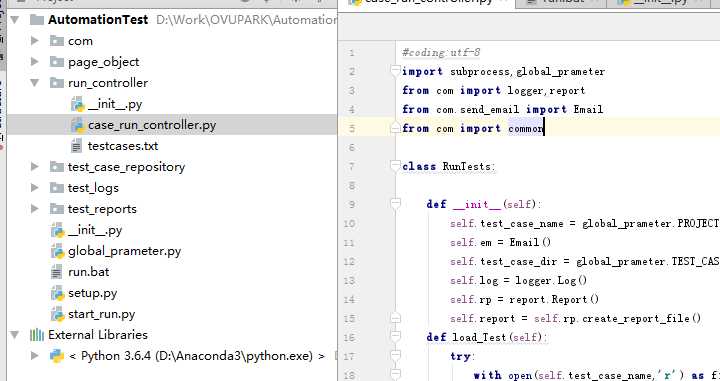Click '#coding:utf-8' comment on line 1
The image size is (720, 381).
tap(441, 52)
